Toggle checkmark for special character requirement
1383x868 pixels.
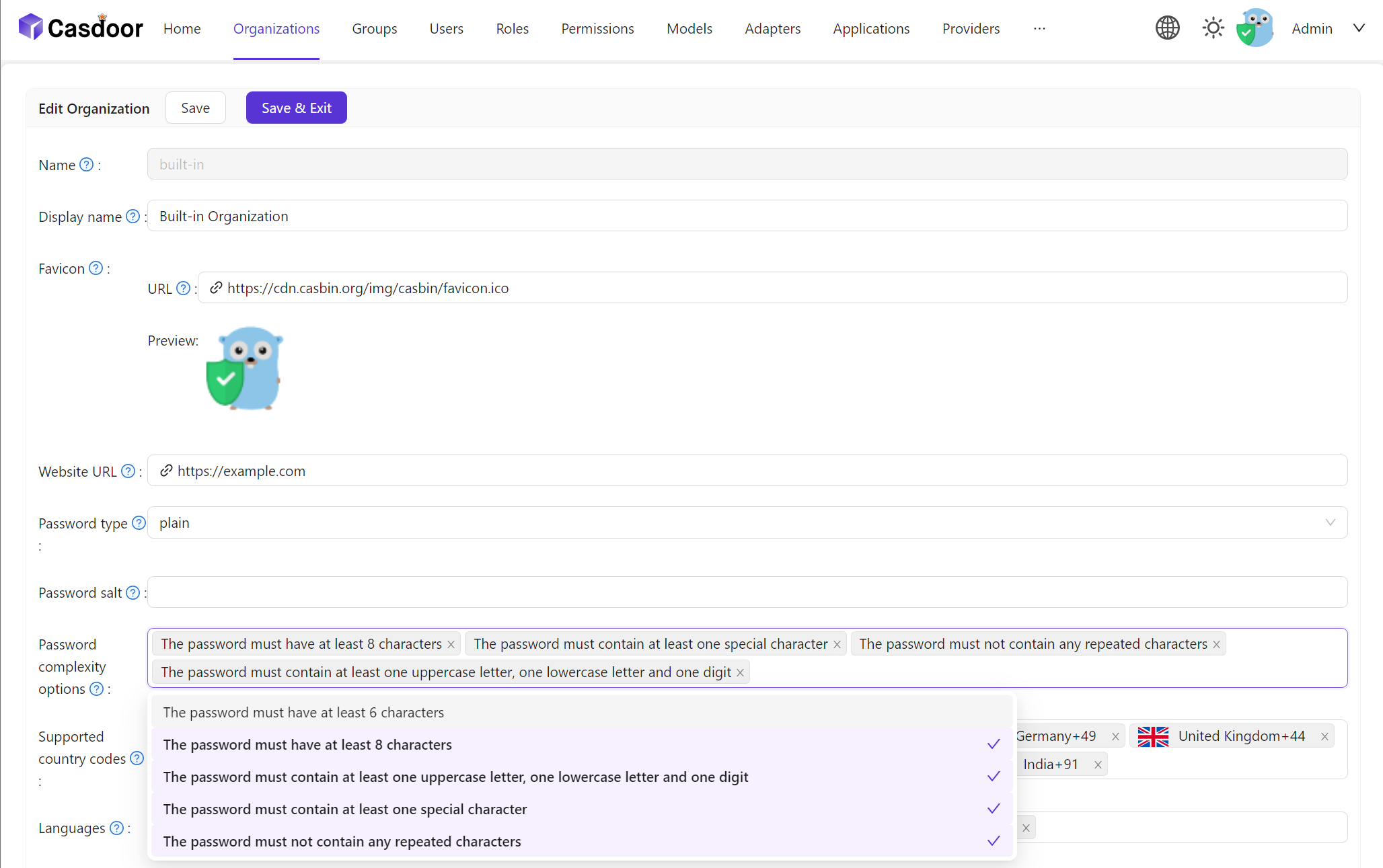(992, 808)
